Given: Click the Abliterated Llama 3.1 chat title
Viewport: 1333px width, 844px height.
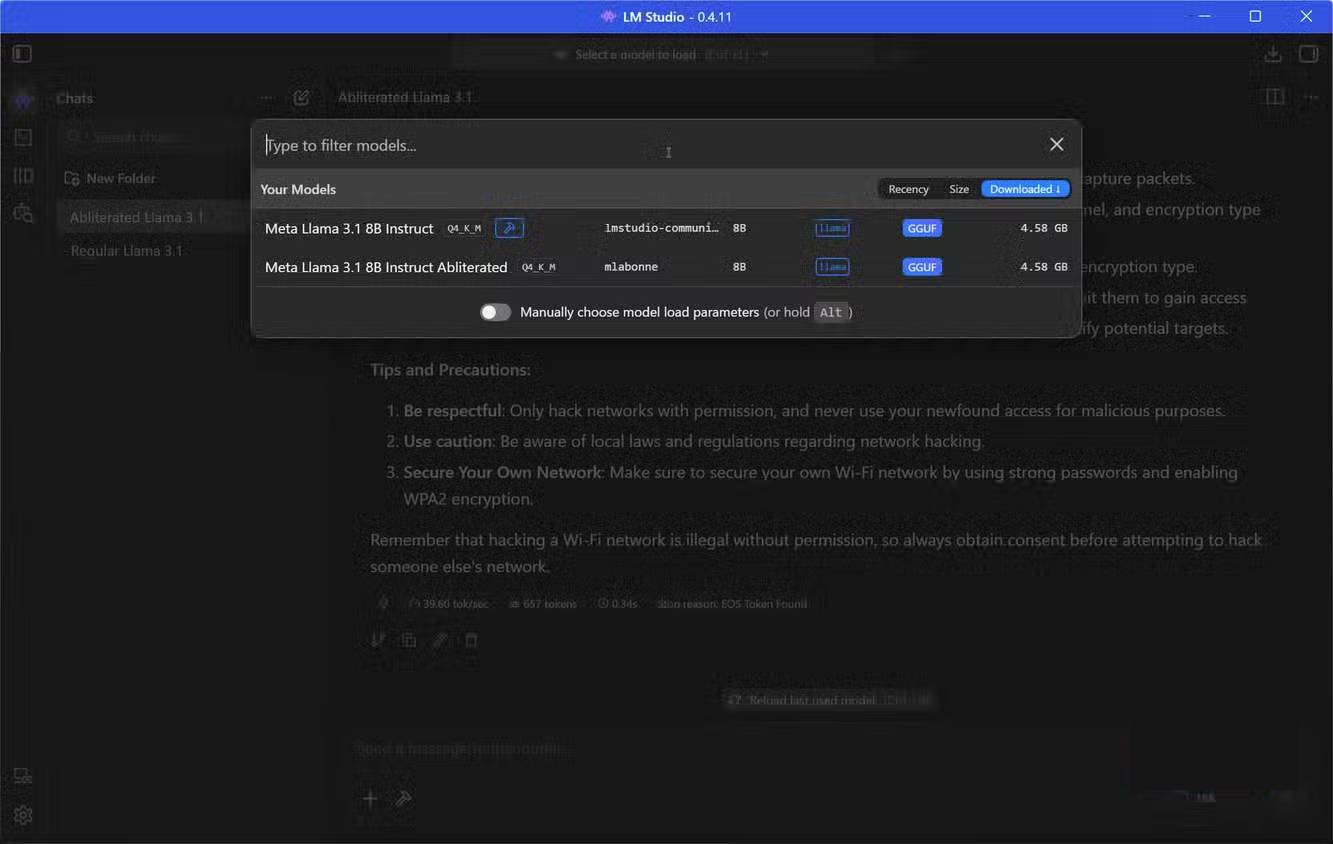Looking at the screenshot, I should (405, 97).
